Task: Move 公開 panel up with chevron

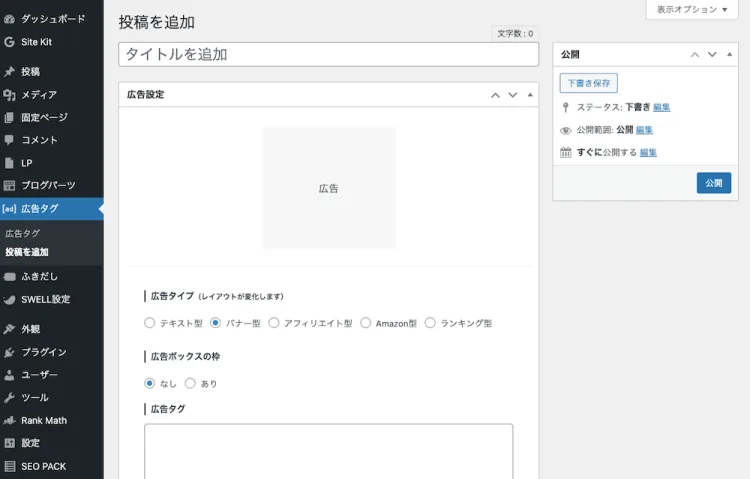Action: (x=695, y=55)
